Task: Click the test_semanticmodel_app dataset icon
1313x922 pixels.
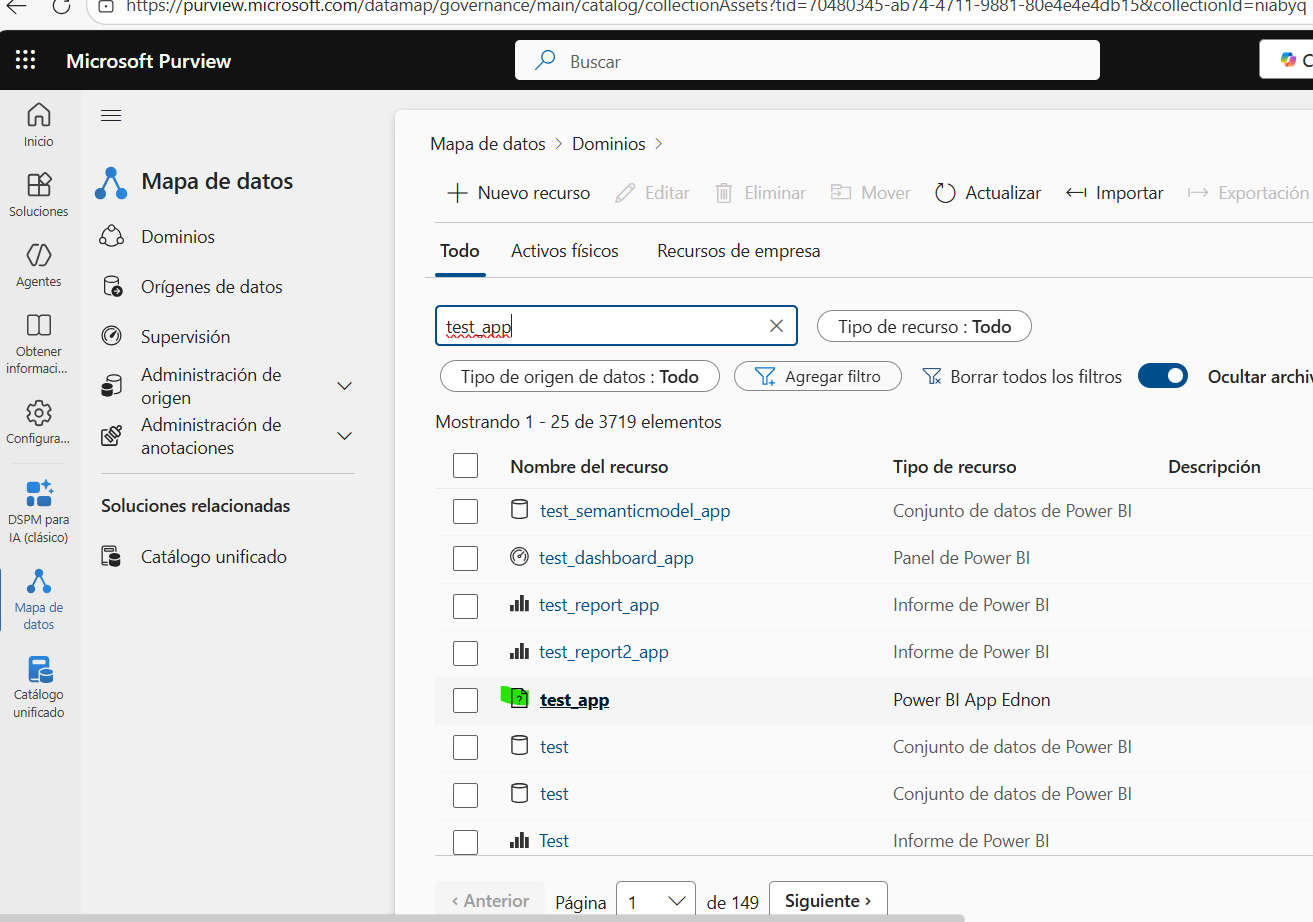Action: point(519,510)
